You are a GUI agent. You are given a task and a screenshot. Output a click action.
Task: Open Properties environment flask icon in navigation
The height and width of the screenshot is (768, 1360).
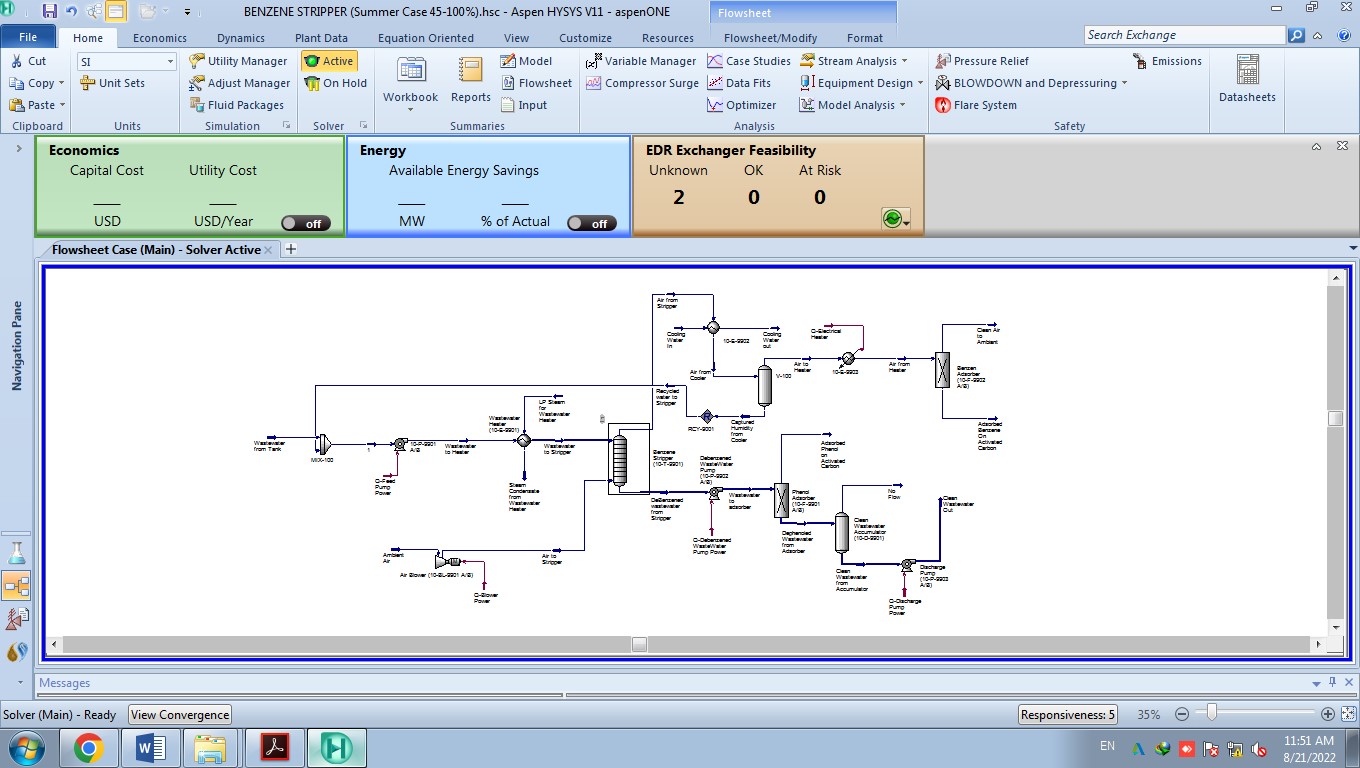point(17,553)
